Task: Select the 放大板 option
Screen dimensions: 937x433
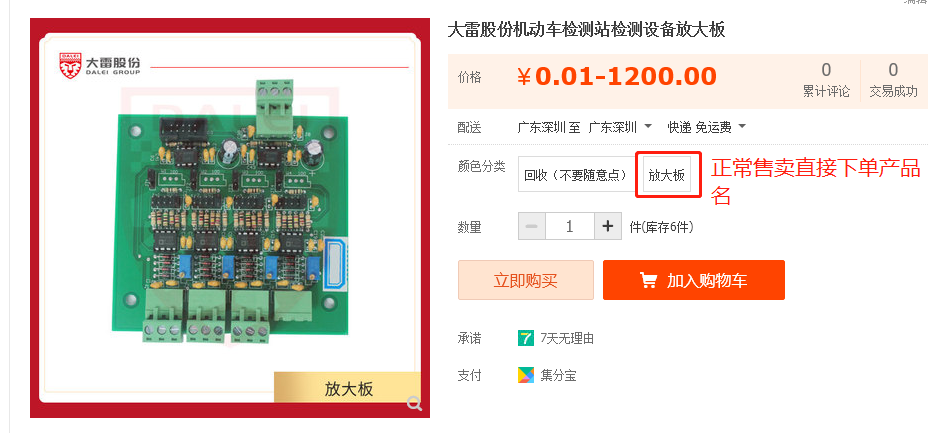Action: [x=666, y=175]
